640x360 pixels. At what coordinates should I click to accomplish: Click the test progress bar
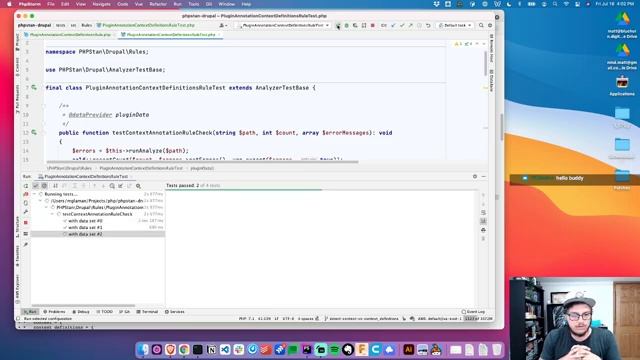[x=320, y=190]
